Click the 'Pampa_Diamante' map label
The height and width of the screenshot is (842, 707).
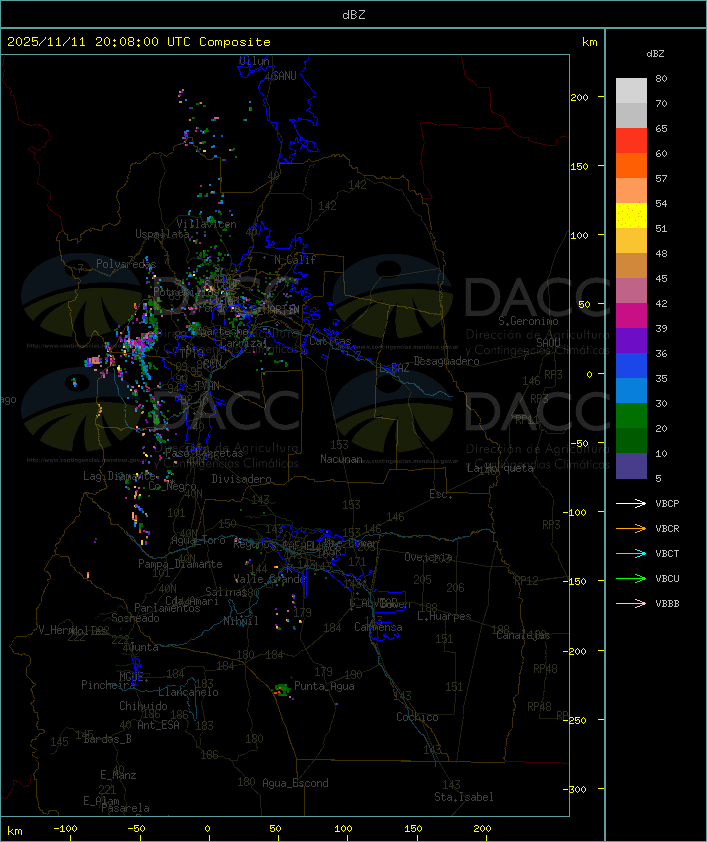pos(180,564)
